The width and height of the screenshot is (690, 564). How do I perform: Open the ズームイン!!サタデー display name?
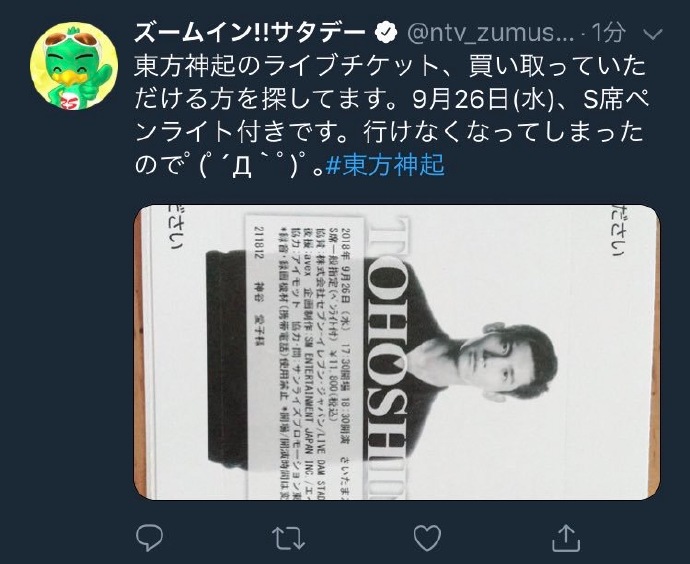[x=250, y=32]
